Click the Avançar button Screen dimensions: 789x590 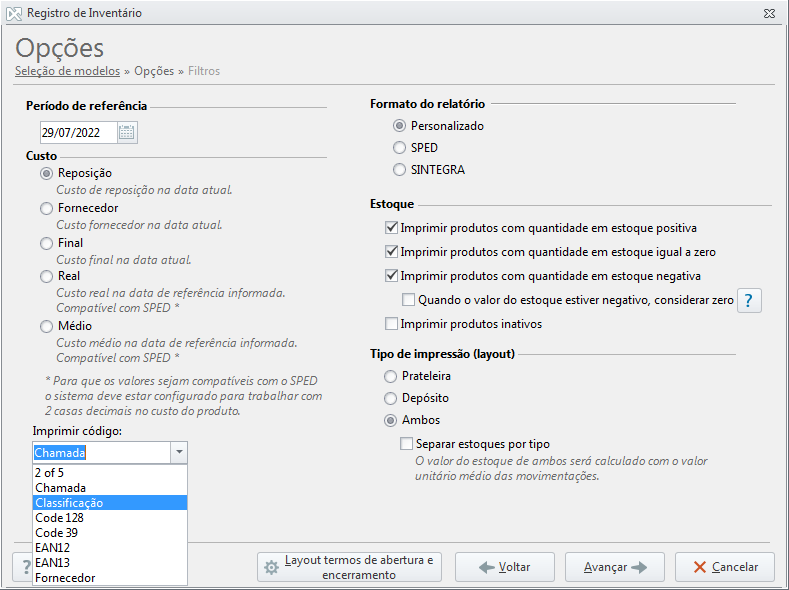[615, 567]
